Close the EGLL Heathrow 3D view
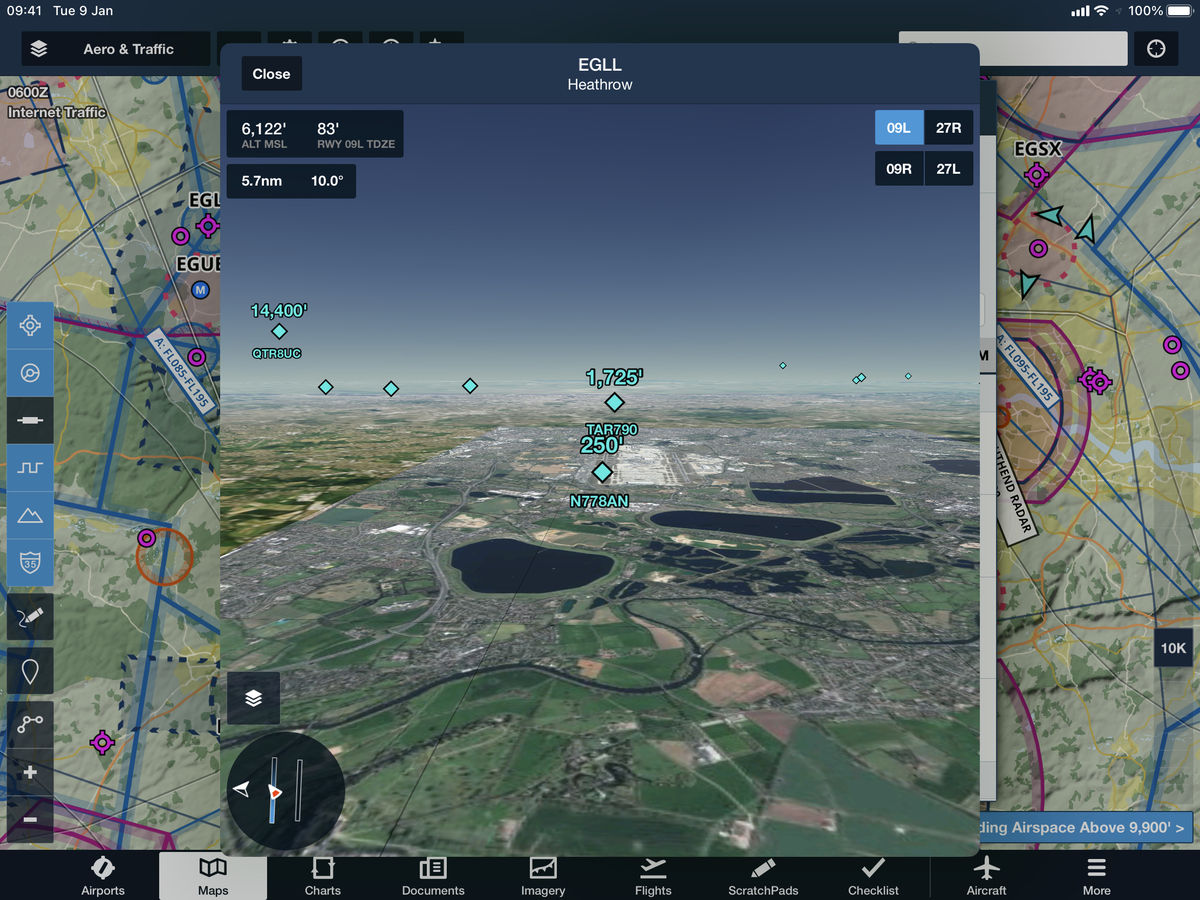 (271, 74)
